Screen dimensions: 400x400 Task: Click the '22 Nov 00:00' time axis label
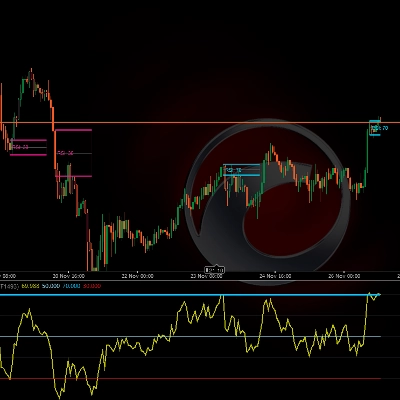pos(138,276)
